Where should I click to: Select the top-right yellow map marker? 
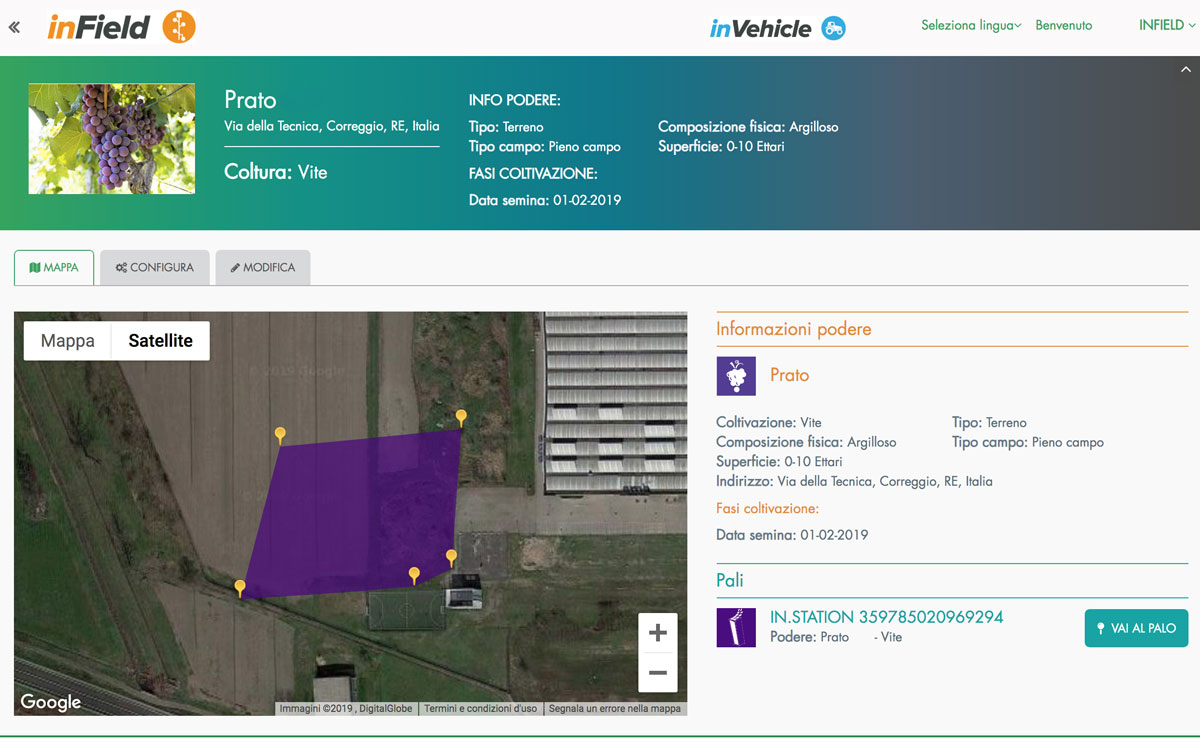point(461,417)
